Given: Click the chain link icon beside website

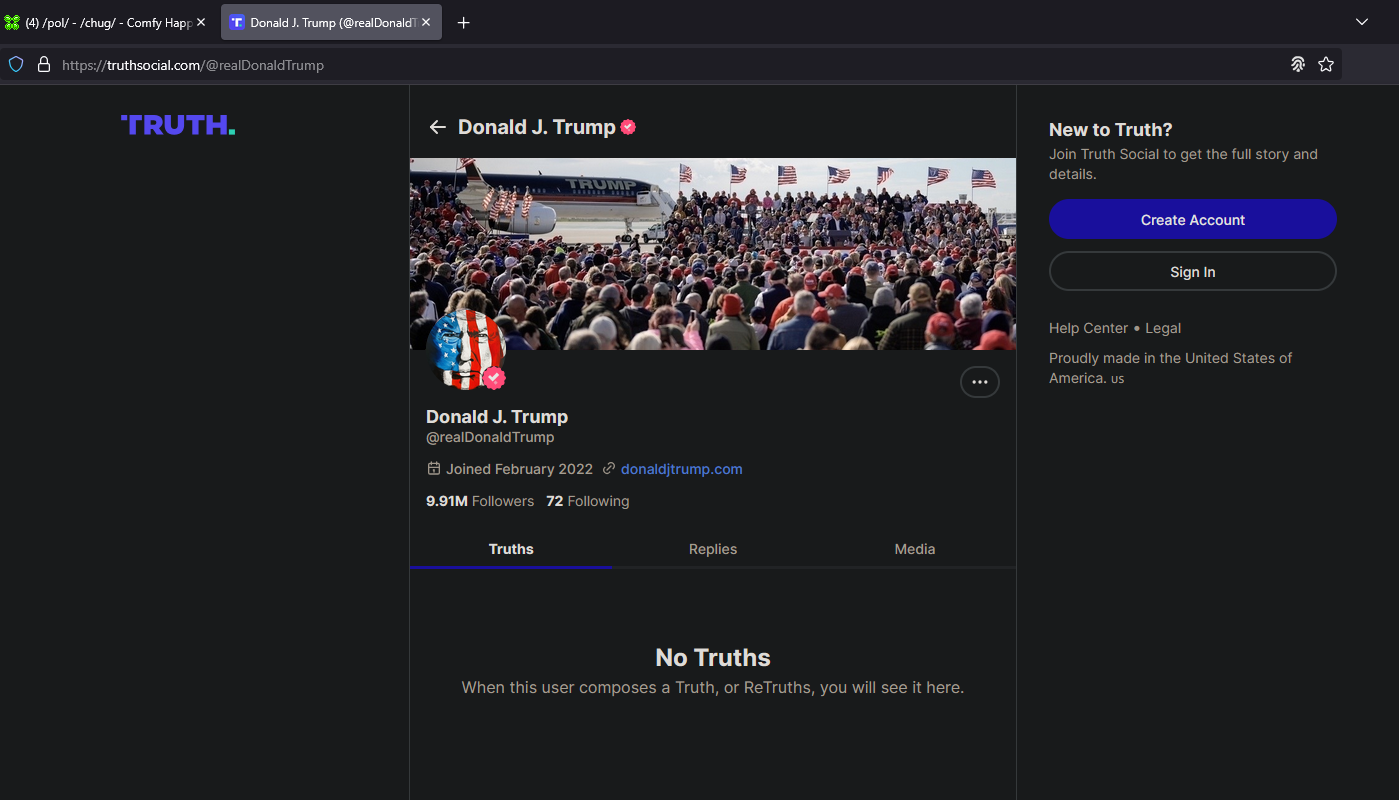Looking at the screenshot, I should coord(609,469).
